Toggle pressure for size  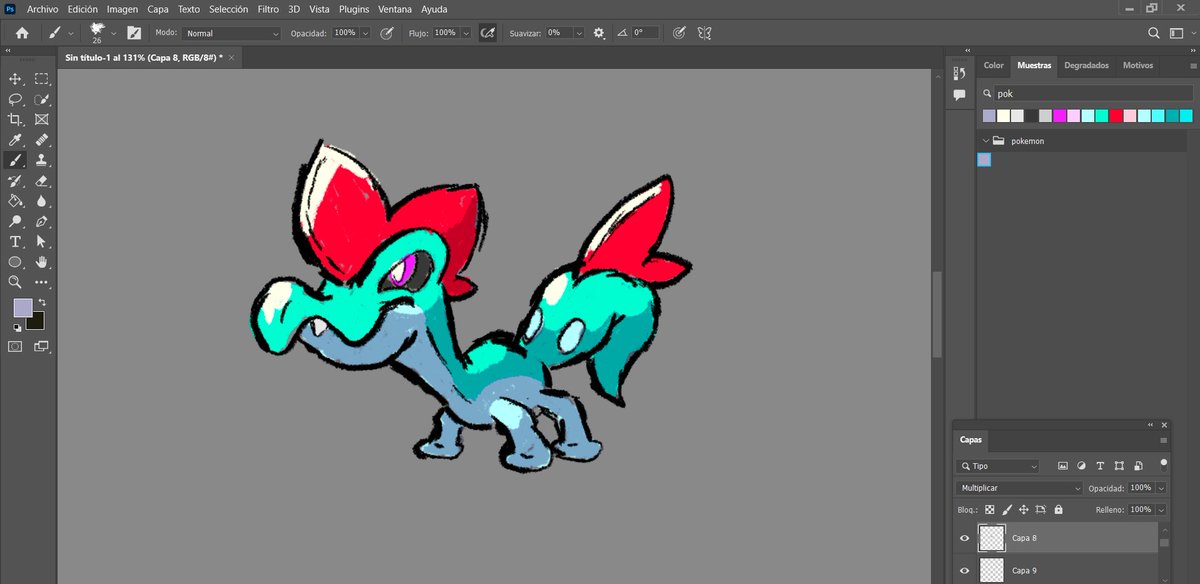point(680,33)
